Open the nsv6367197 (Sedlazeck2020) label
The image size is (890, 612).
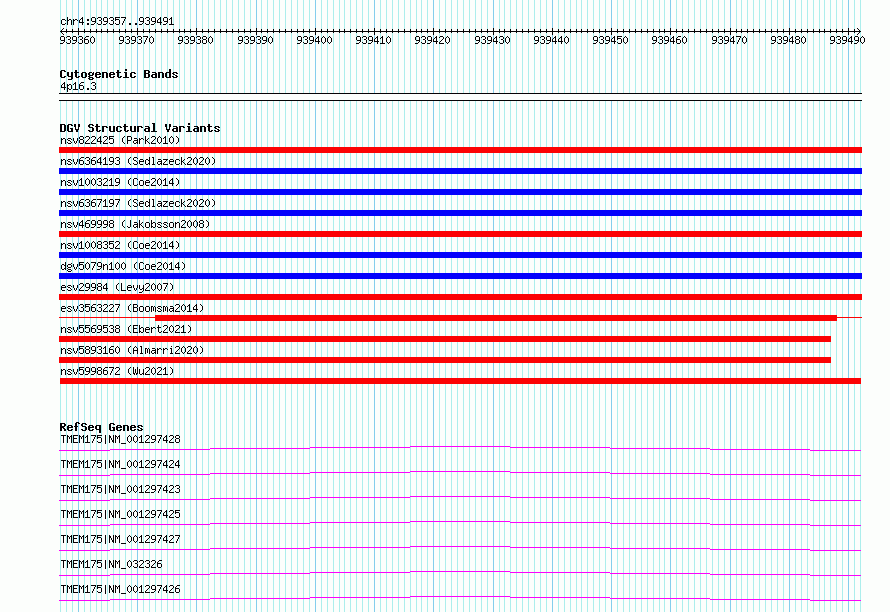(x=138, y=203)
